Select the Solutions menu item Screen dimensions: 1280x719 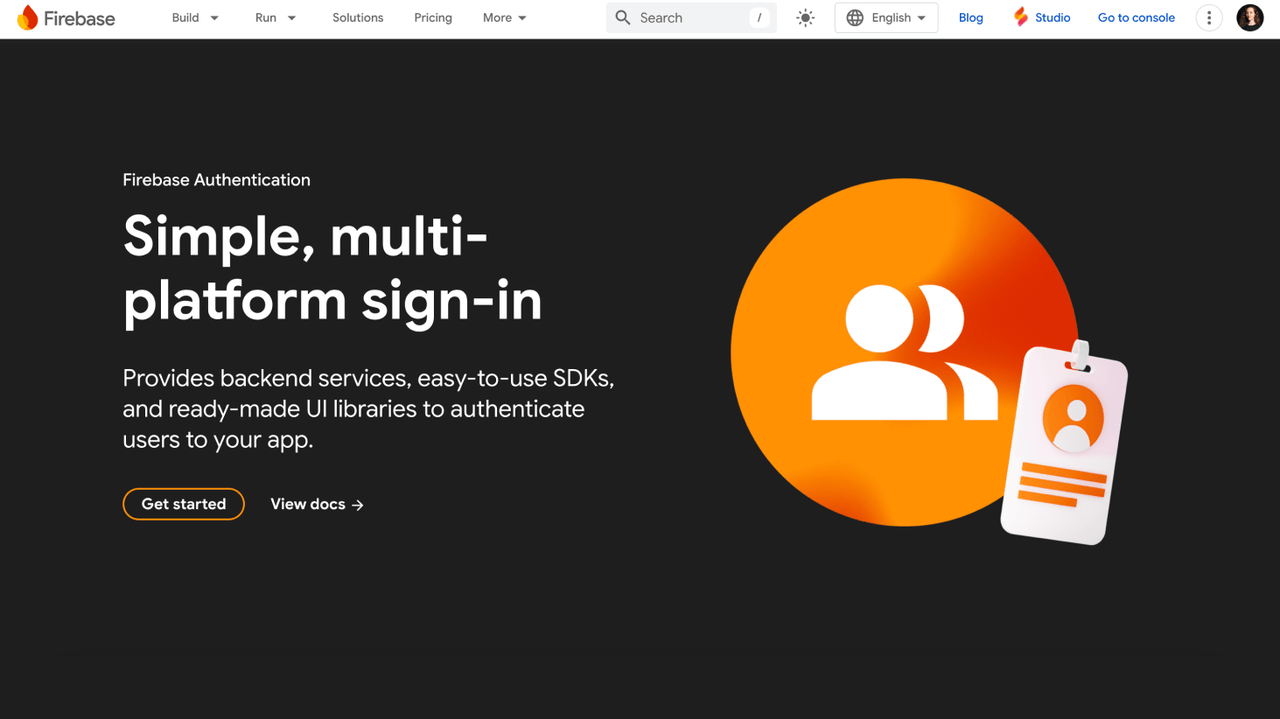coord(357,17)
